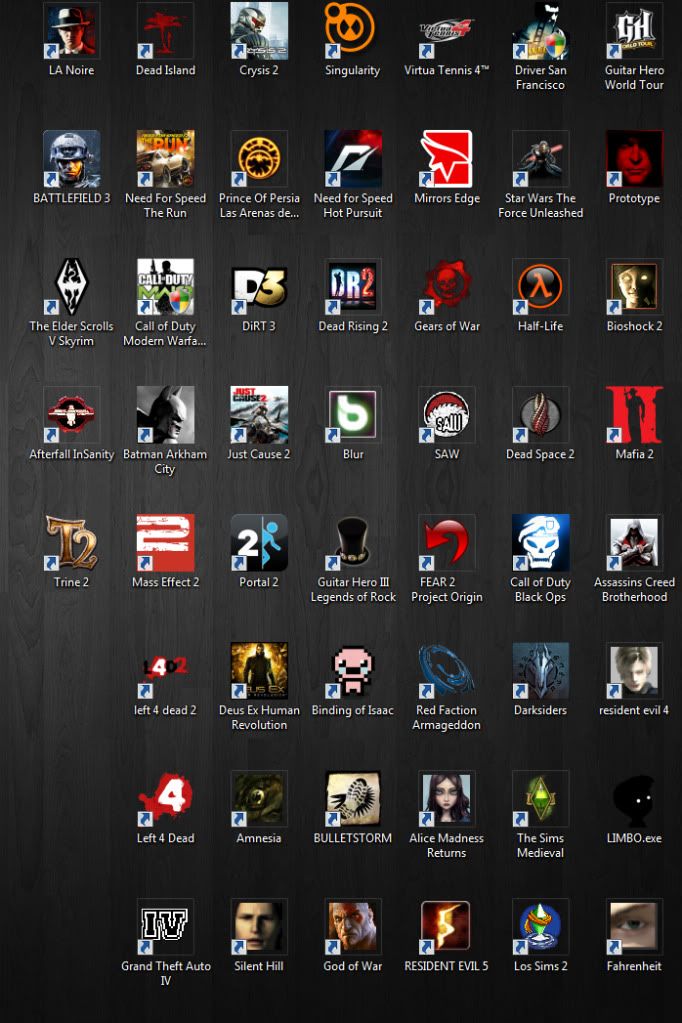The width and height of the screenshot is (682, 1023).
Task: Select Batman Arkham City icon
Action: pos(165,414)
